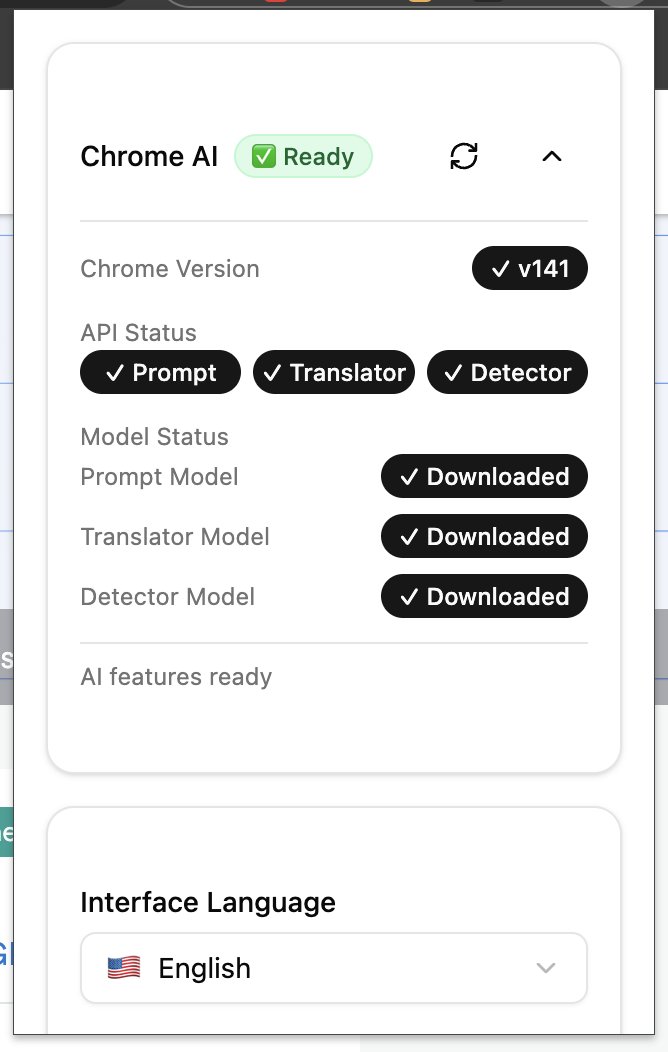Click the 'Chrome AI' heading

(x=149, y=156)
